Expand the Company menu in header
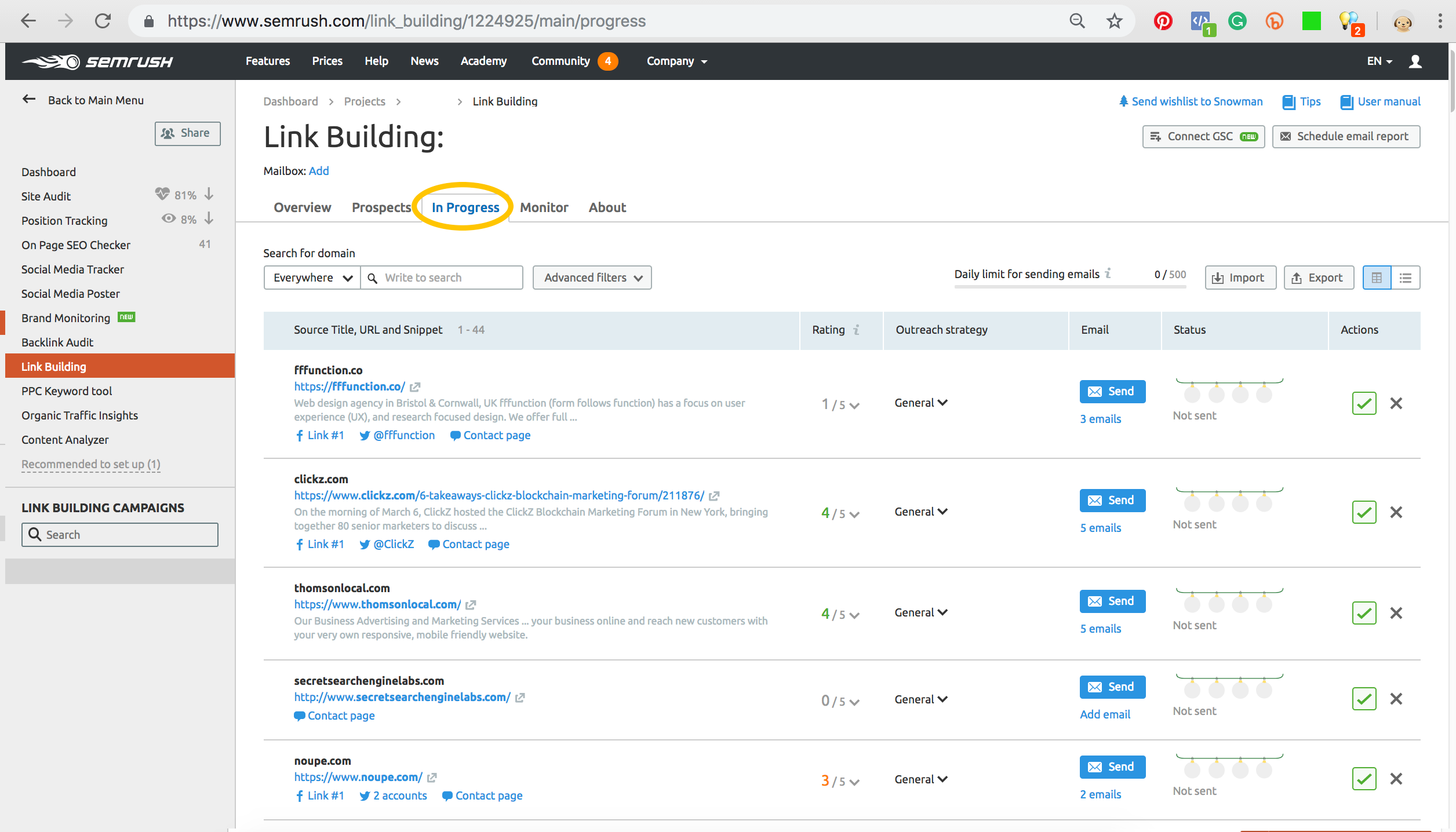Screen dimensions: 1456x832 [677, 61]
